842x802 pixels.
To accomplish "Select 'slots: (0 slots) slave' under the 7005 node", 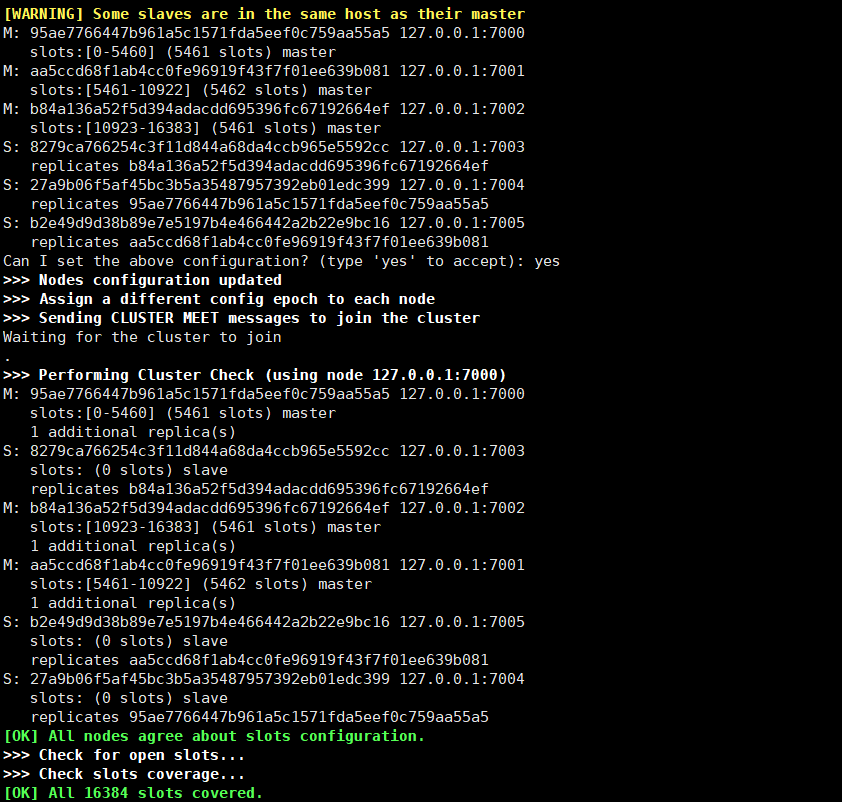I will pos(129,641).
